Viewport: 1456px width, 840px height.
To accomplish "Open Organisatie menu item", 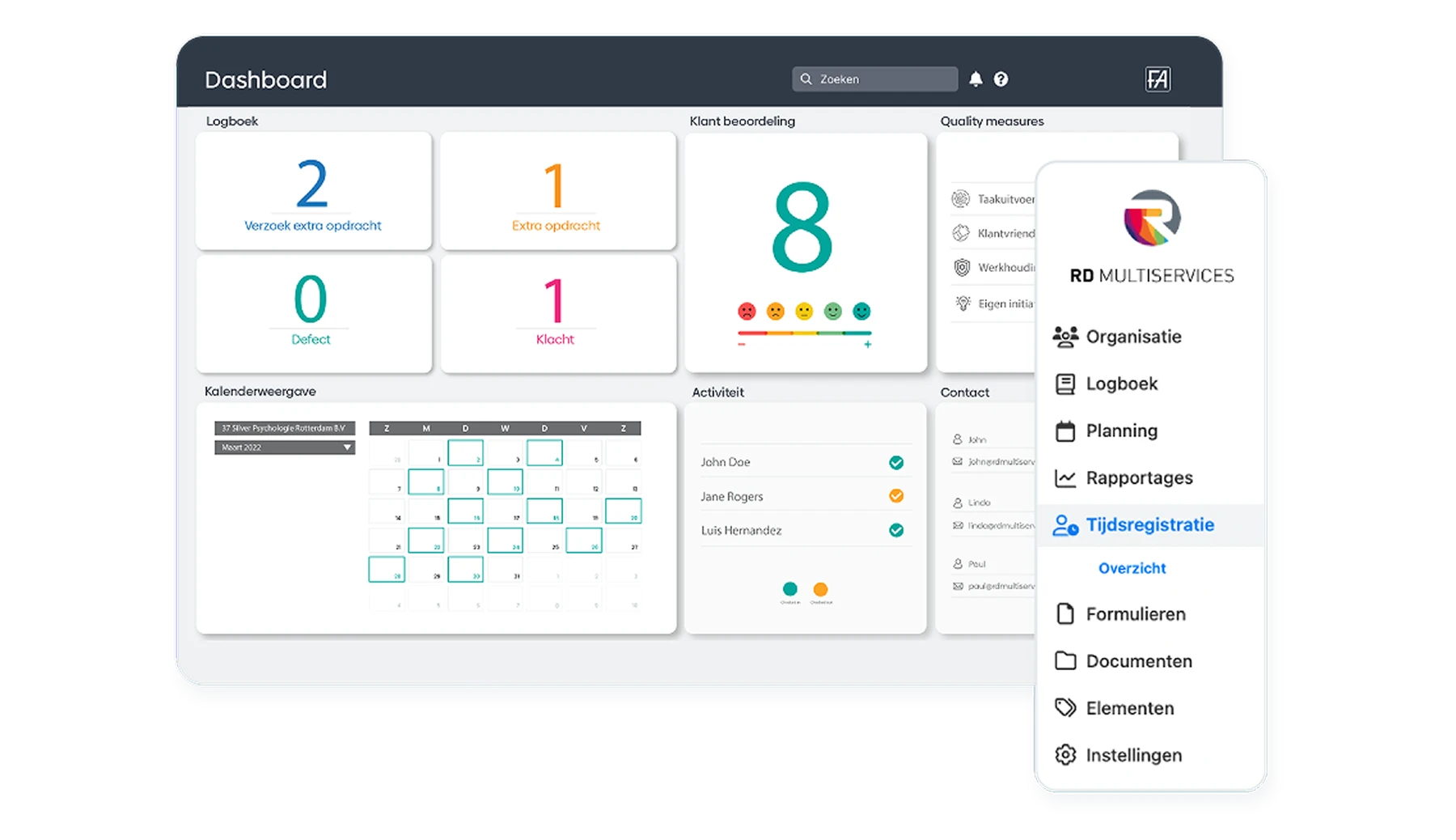I will point(1150,337).
